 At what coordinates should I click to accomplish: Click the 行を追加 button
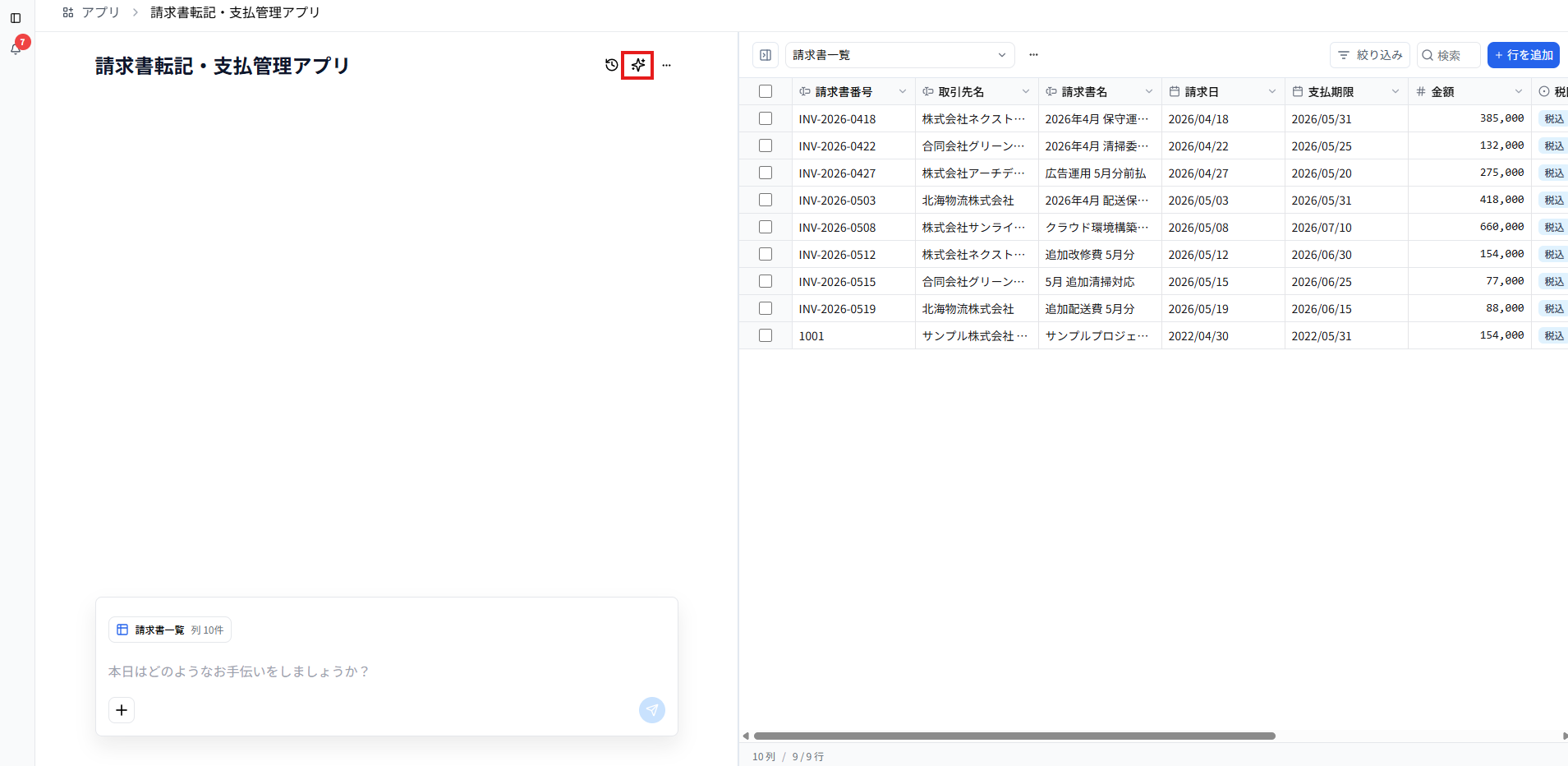1524,55
